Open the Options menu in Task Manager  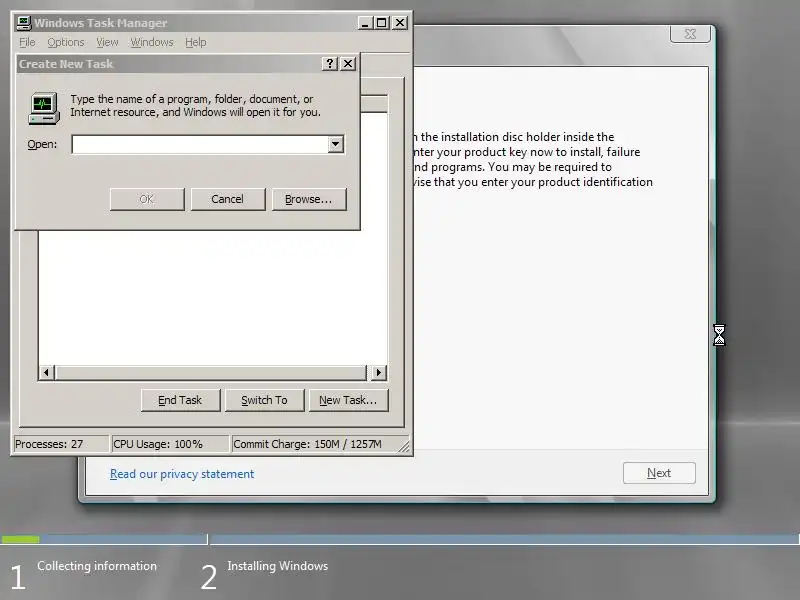click(66, 42)
